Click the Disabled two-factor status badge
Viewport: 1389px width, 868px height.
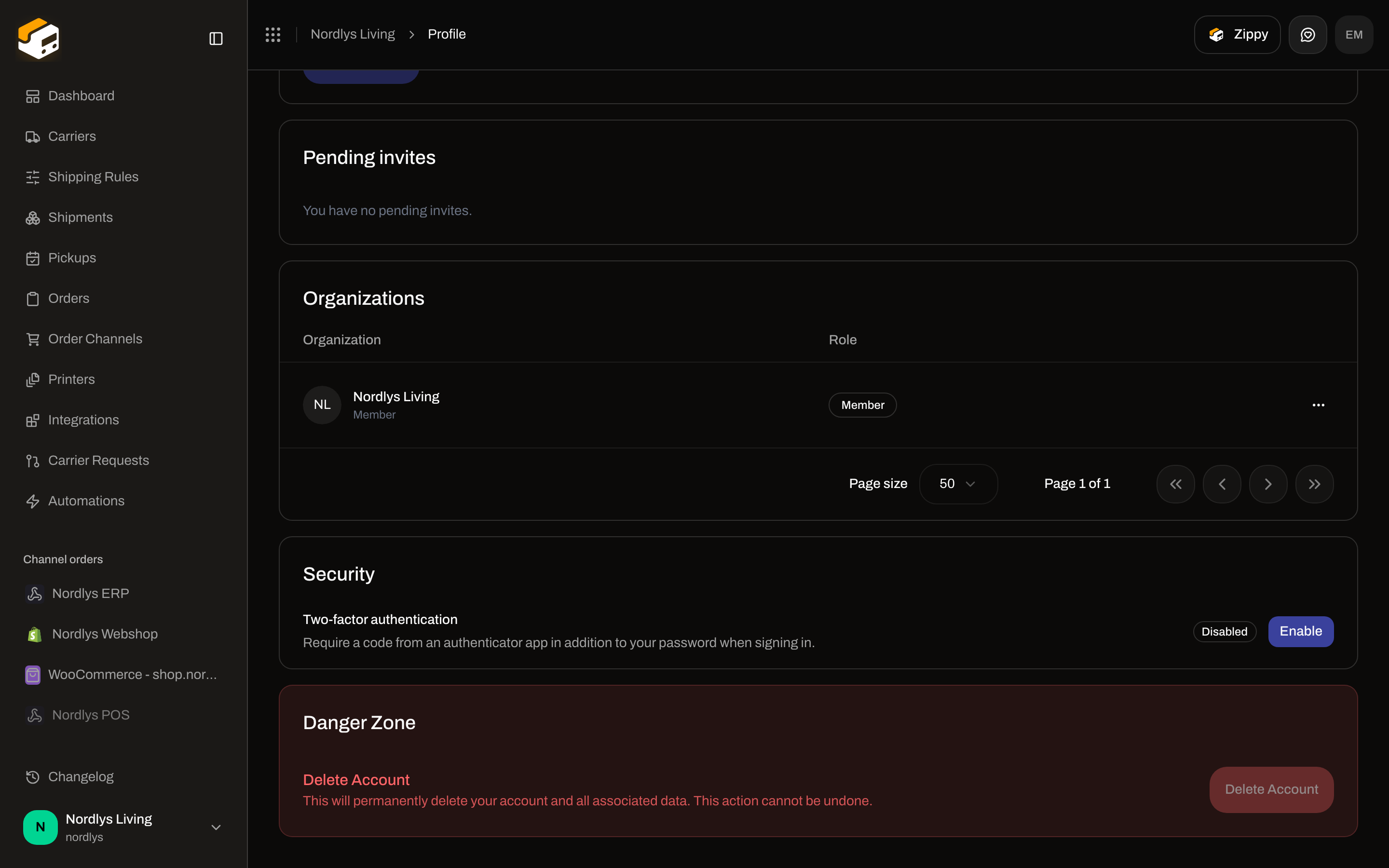pos(1224,632)
